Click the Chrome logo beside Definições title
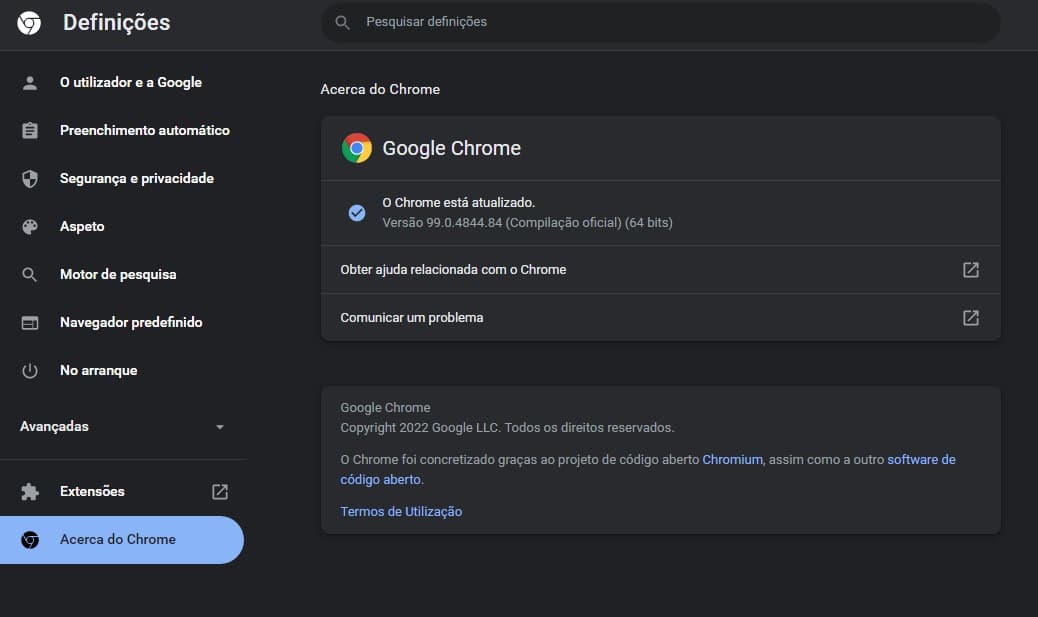 [x=30, y=23]
